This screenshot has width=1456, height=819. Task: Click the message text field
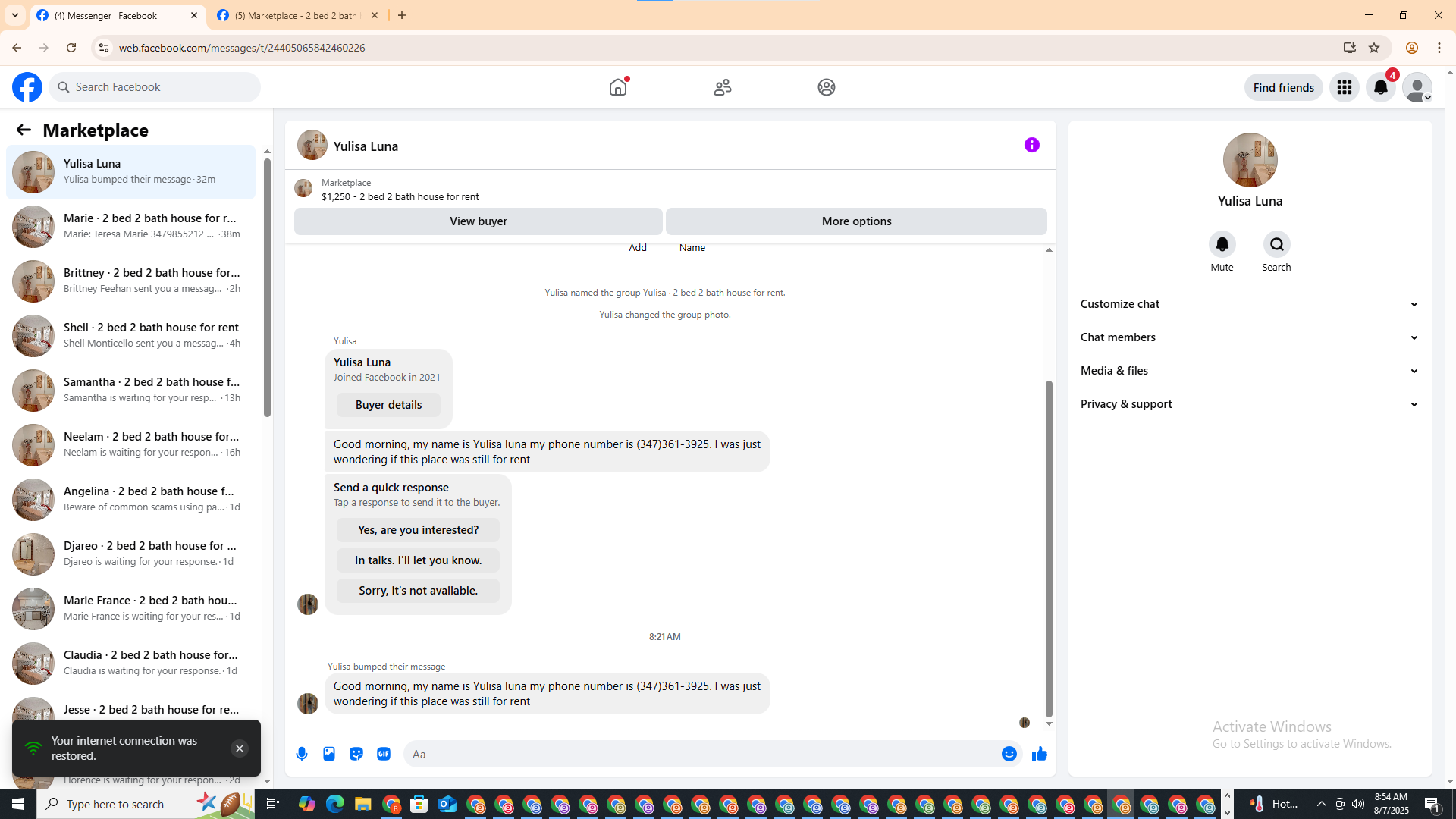click(x=701, y=754)
